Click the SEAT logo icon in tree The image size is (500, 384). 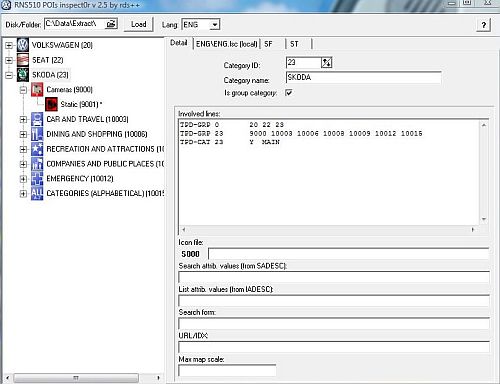tap(23, 60)
